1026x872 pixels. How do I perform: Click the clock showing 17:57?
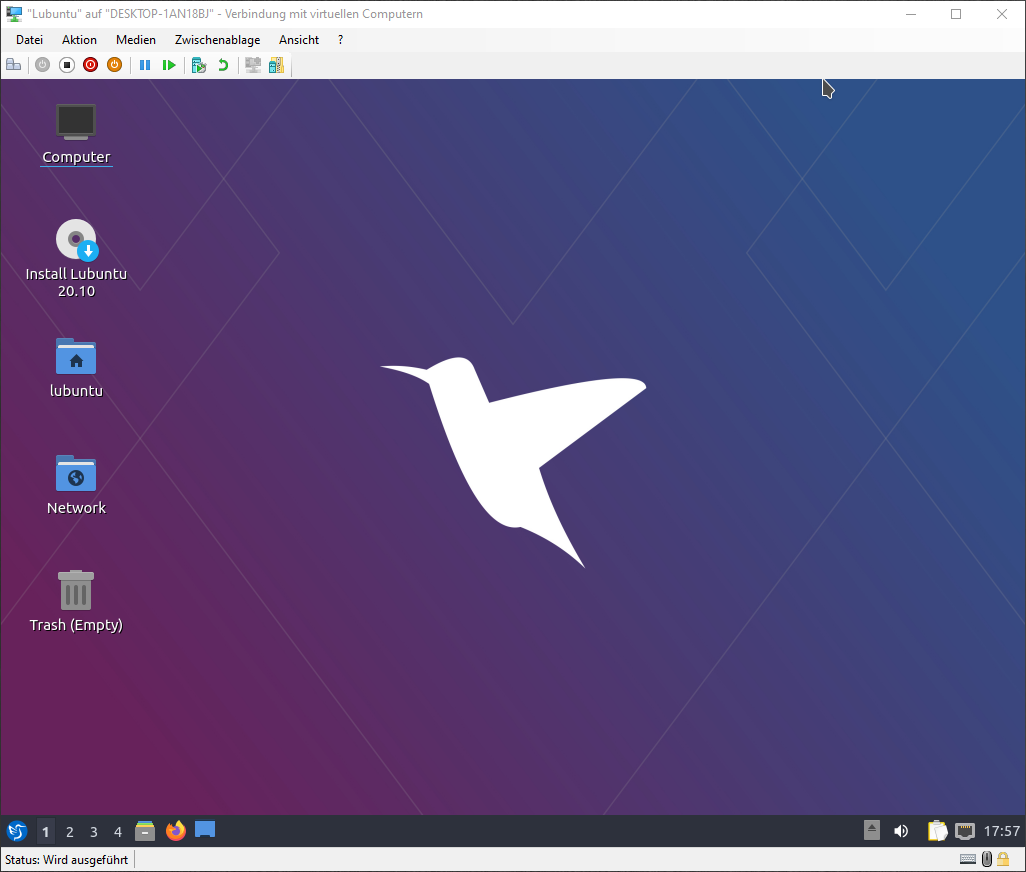click(1001, 831)
